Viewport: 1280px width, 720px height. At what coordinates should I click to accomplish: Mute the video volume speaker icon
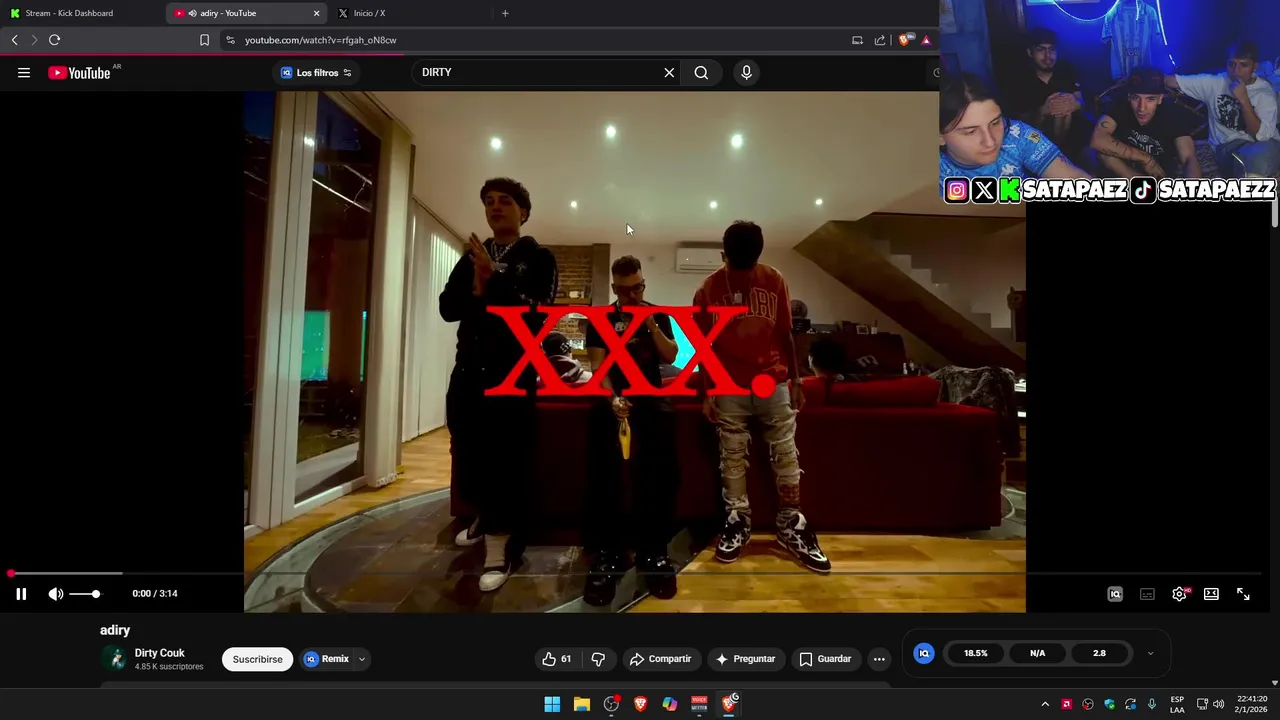56,594
